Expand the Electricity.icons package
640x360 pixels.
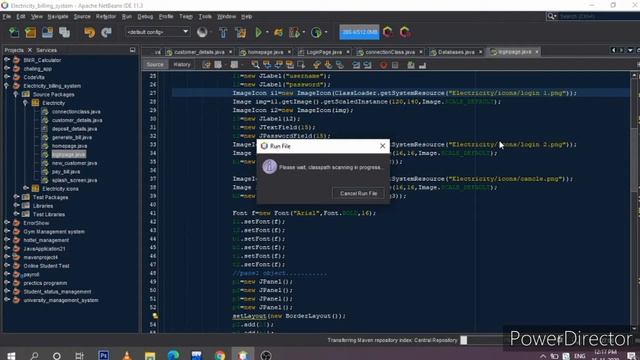click(x=26, y=189)
